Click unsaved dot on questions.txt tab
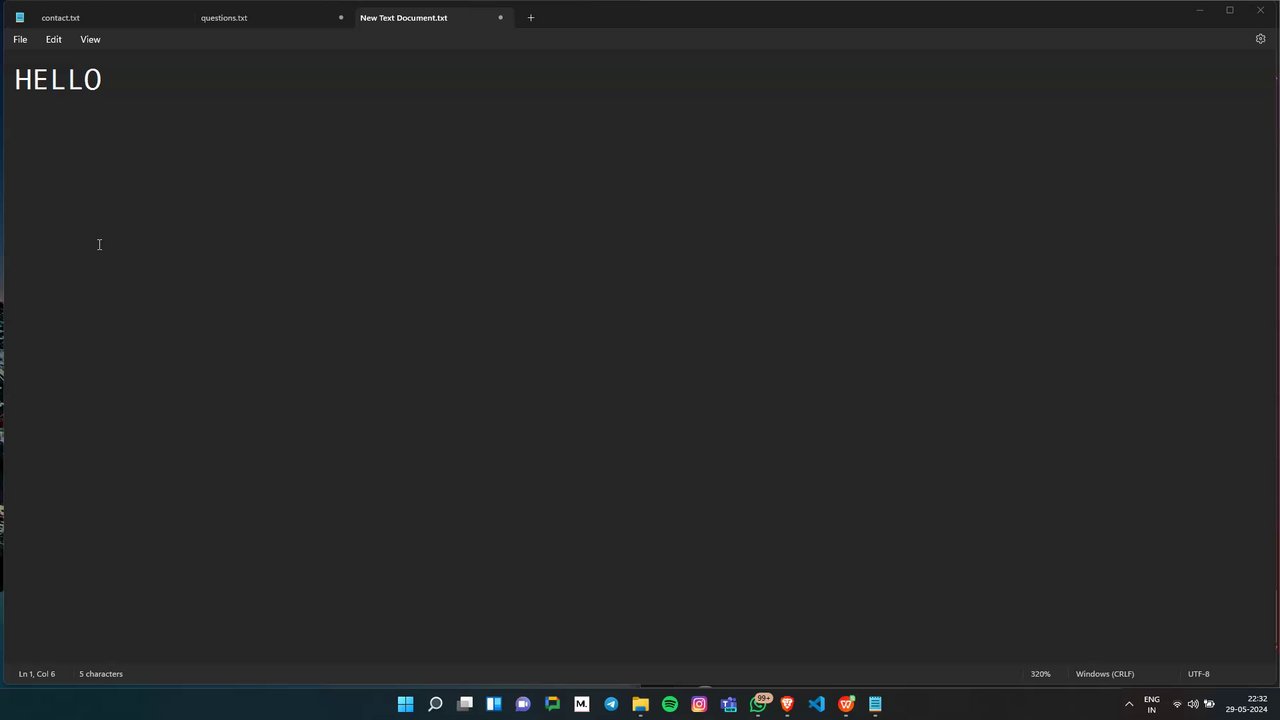 (x=341, y=17)
